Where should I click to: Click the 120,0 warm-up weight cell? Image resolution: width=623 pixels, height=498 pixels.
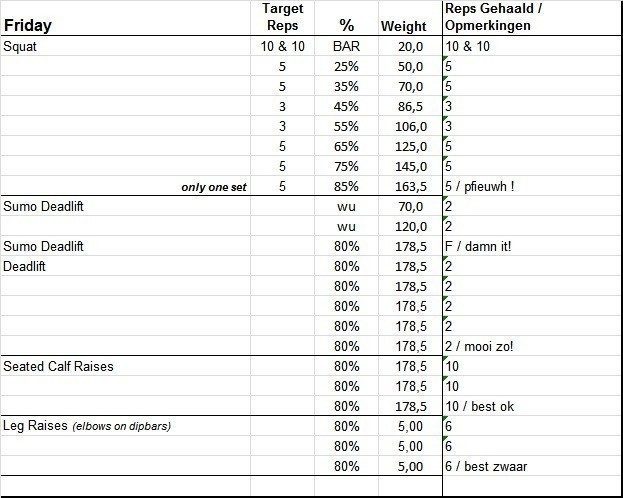click(x=411, y=226)
